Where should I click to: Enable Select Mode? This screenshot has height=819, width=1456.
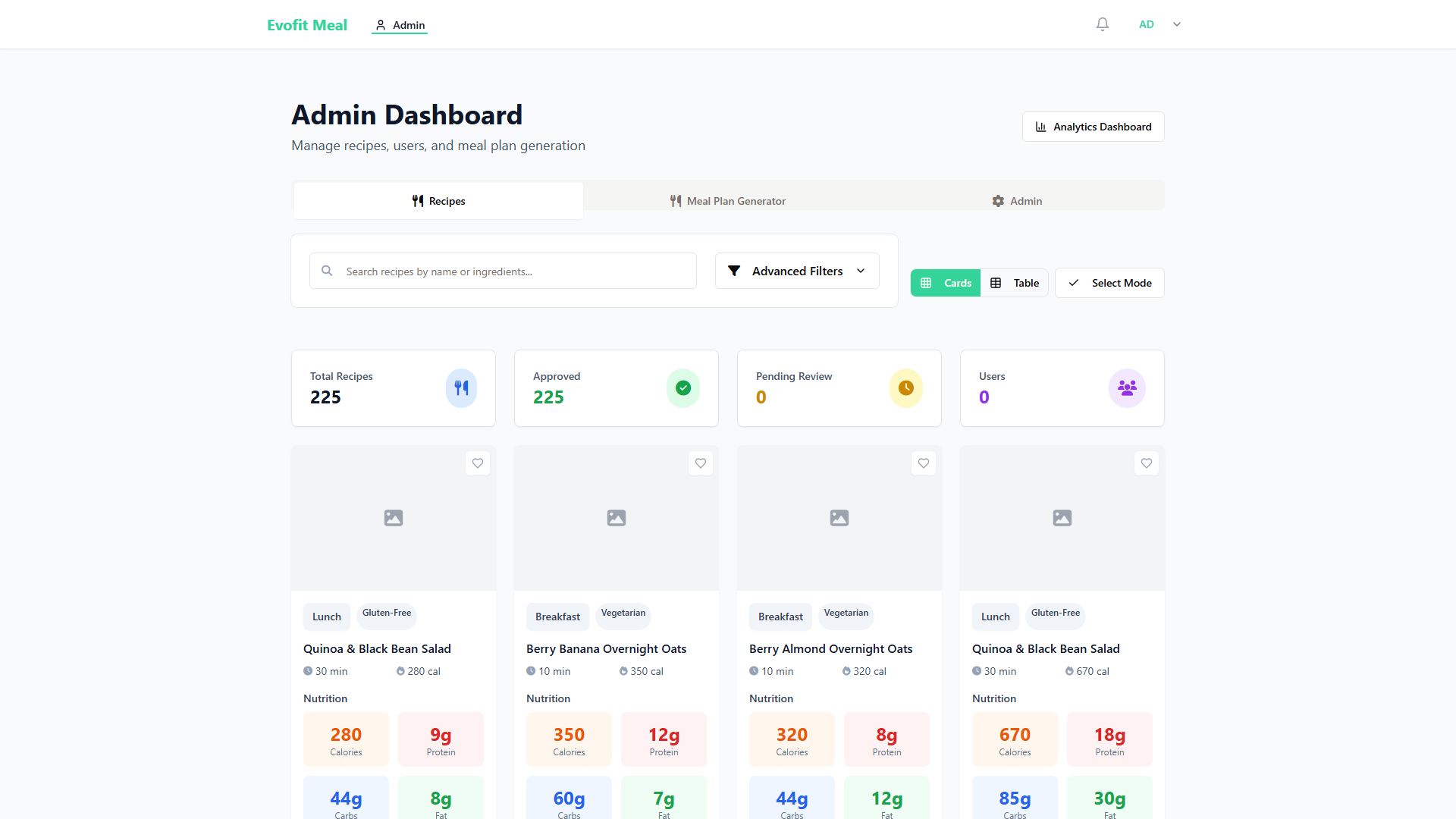click(x=1109, y=283)
